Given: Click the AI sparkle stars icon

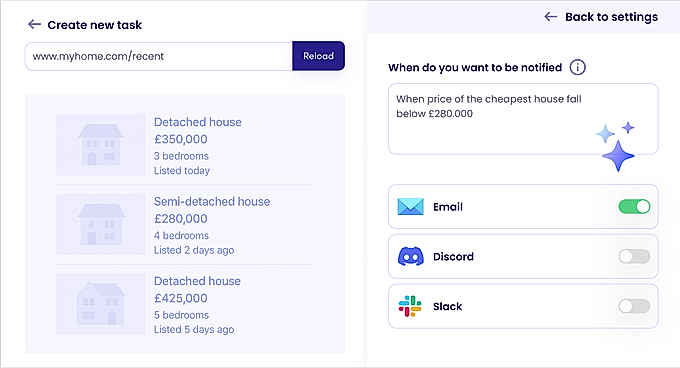Looking at the screenshot, I should point(616,146).
